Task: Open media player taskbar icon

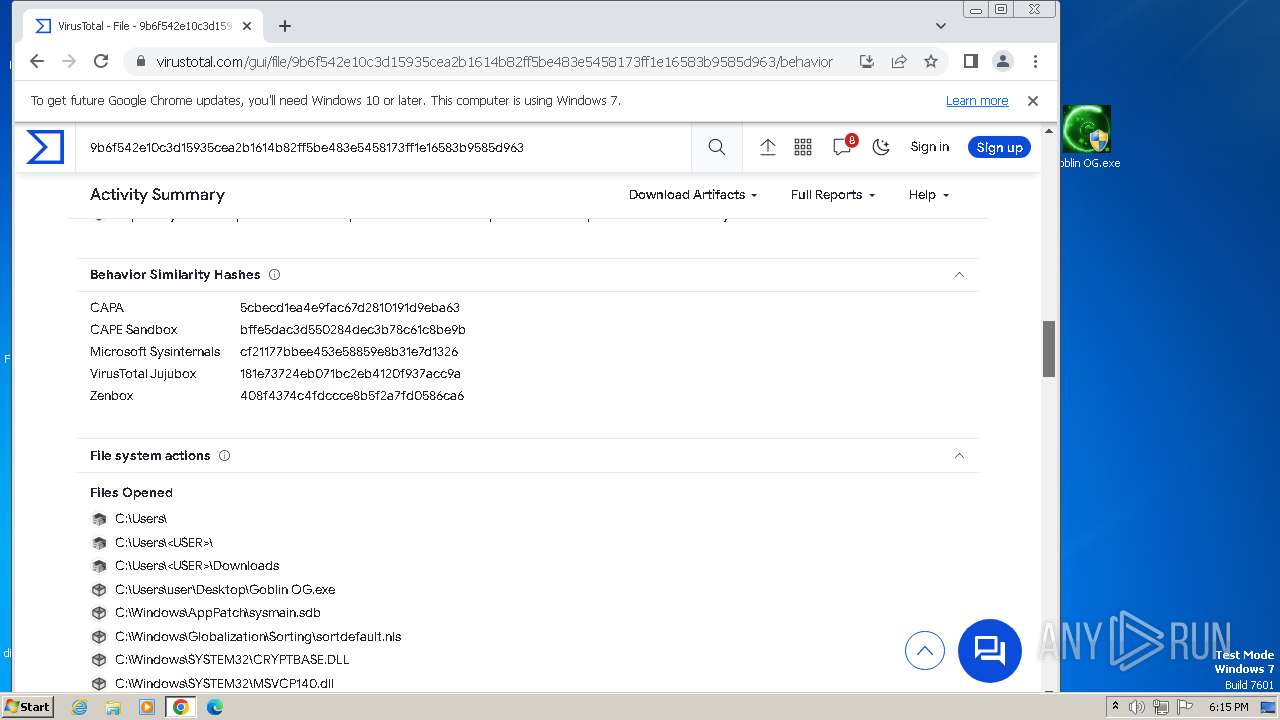Action: tap(147, 707)
